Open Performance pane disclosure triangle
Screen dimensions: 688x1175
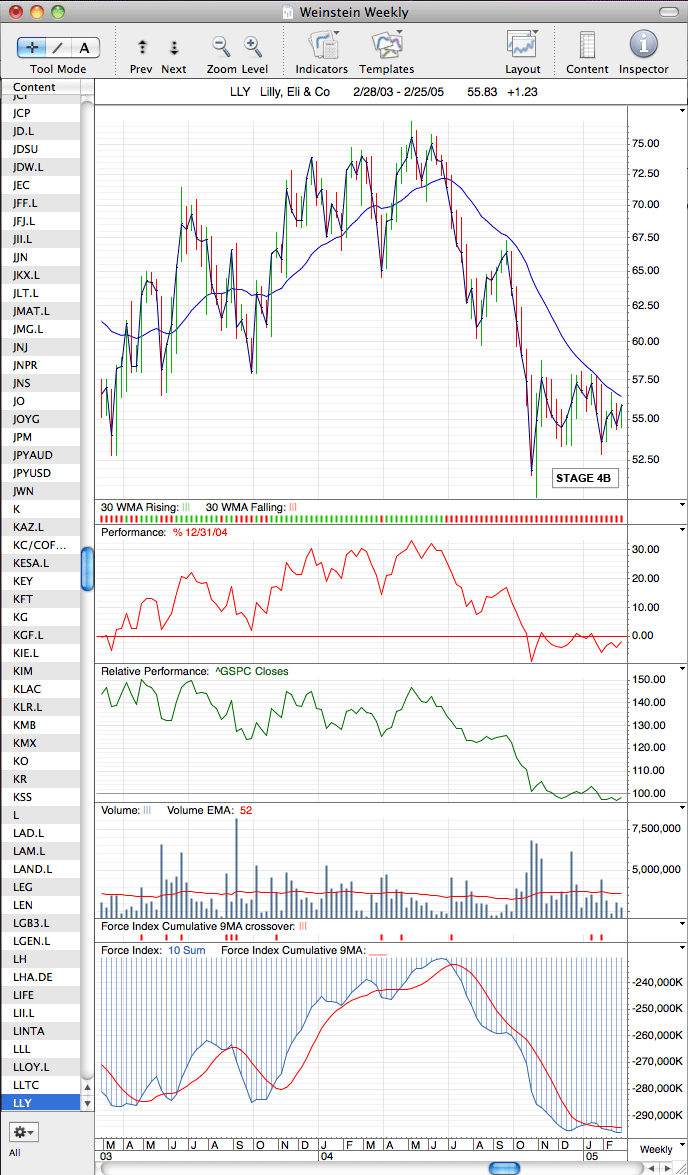coord(681,530)
